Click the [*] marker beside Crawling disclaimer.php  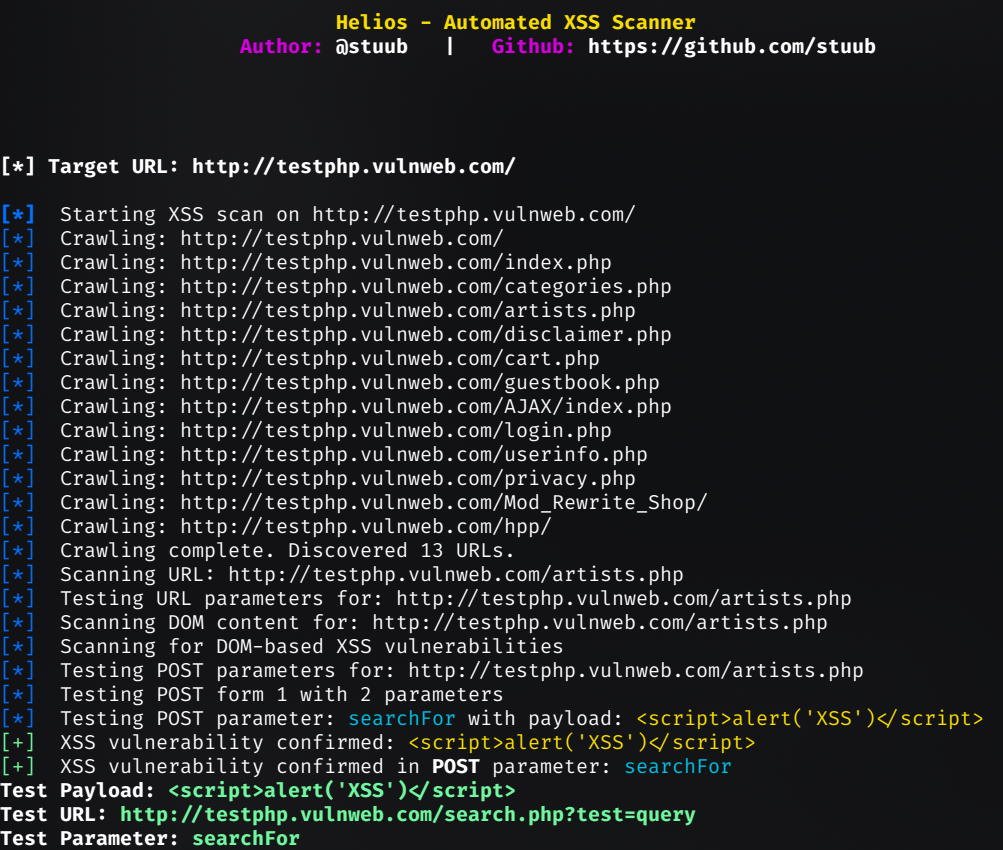coord(18,335)
